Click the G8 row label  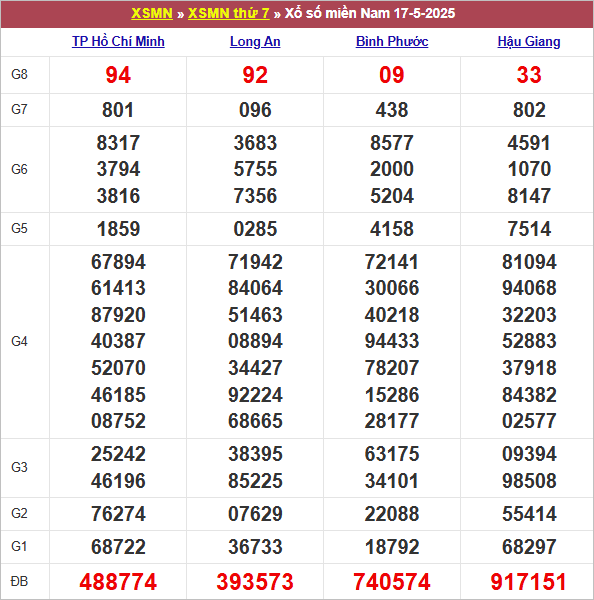pyautogui.click(x=20, y=75)
